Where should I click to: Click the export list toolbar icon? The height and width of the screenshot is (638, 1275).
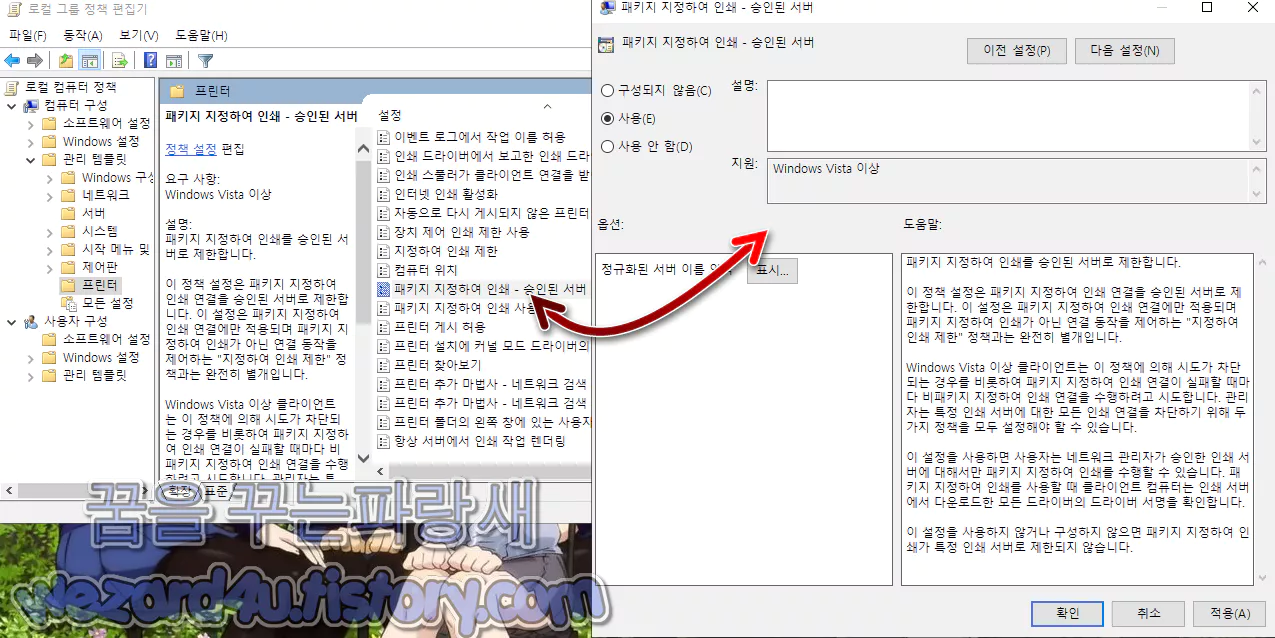[x=119, y=60]
